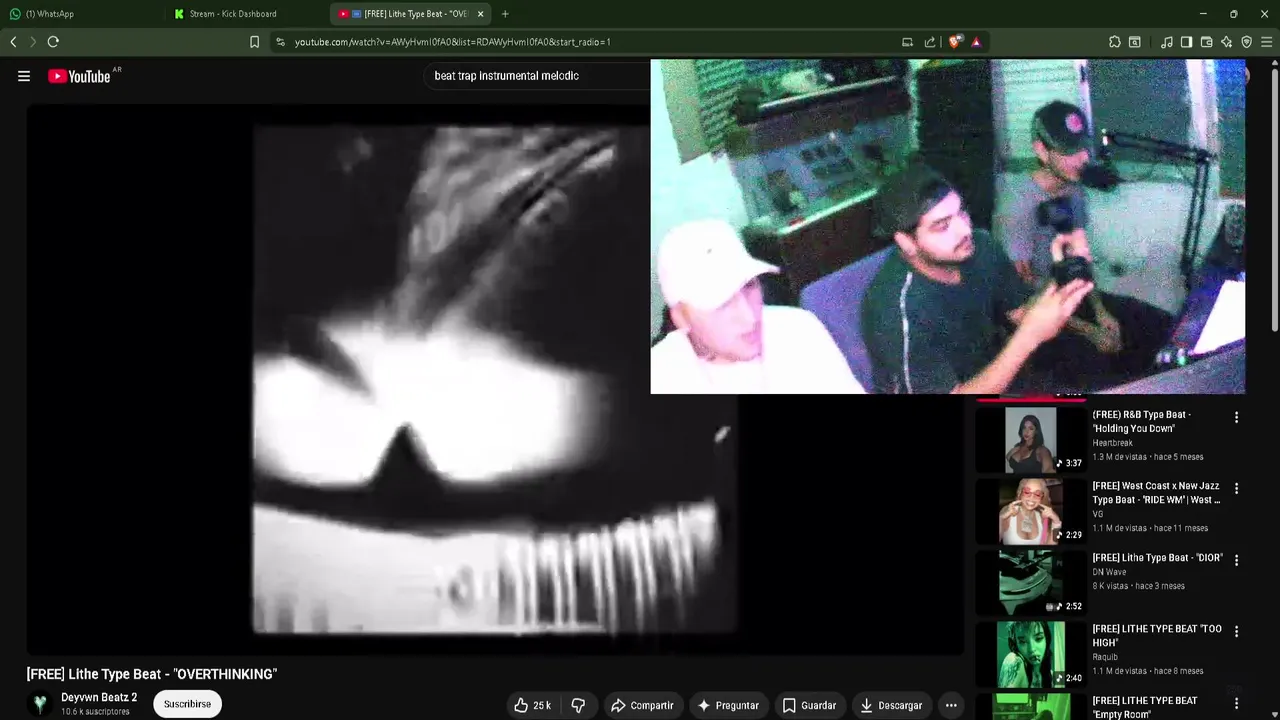Open '[FREE] Lithe Type Beat - DIOR' title

click(1157, 558)
